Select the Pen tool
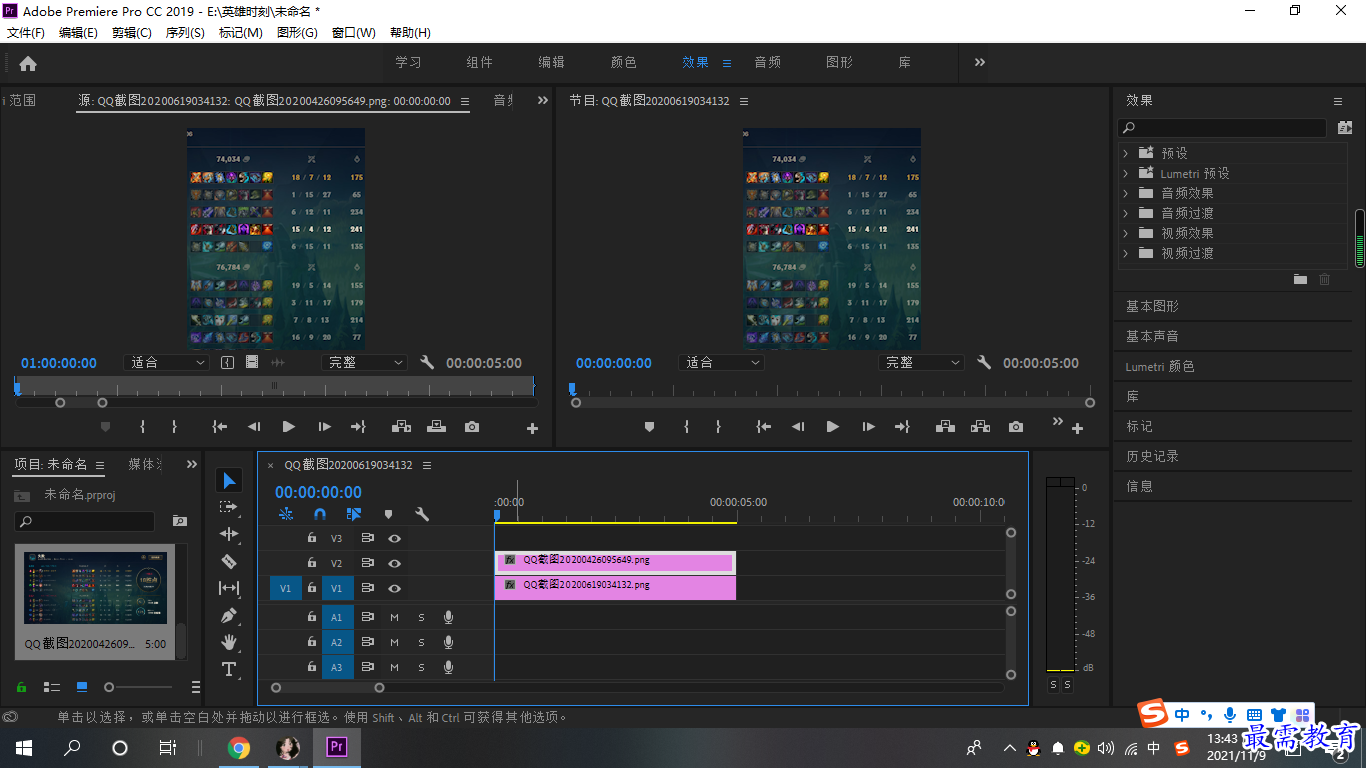The width and height of the screenshot is (1366, 768). point(229,615)
